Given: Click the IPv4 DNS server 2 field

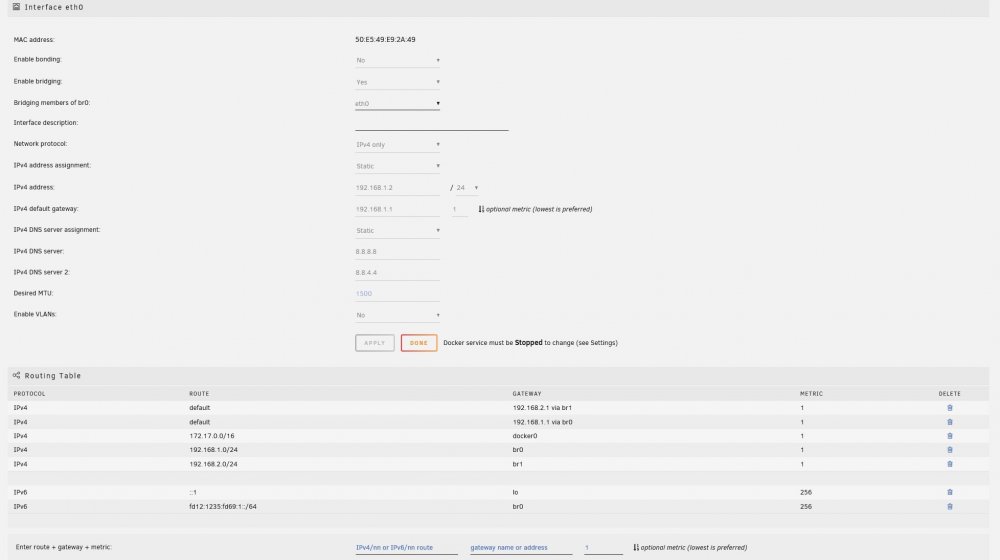Looking at the screenshot, I should pos(397,272).
